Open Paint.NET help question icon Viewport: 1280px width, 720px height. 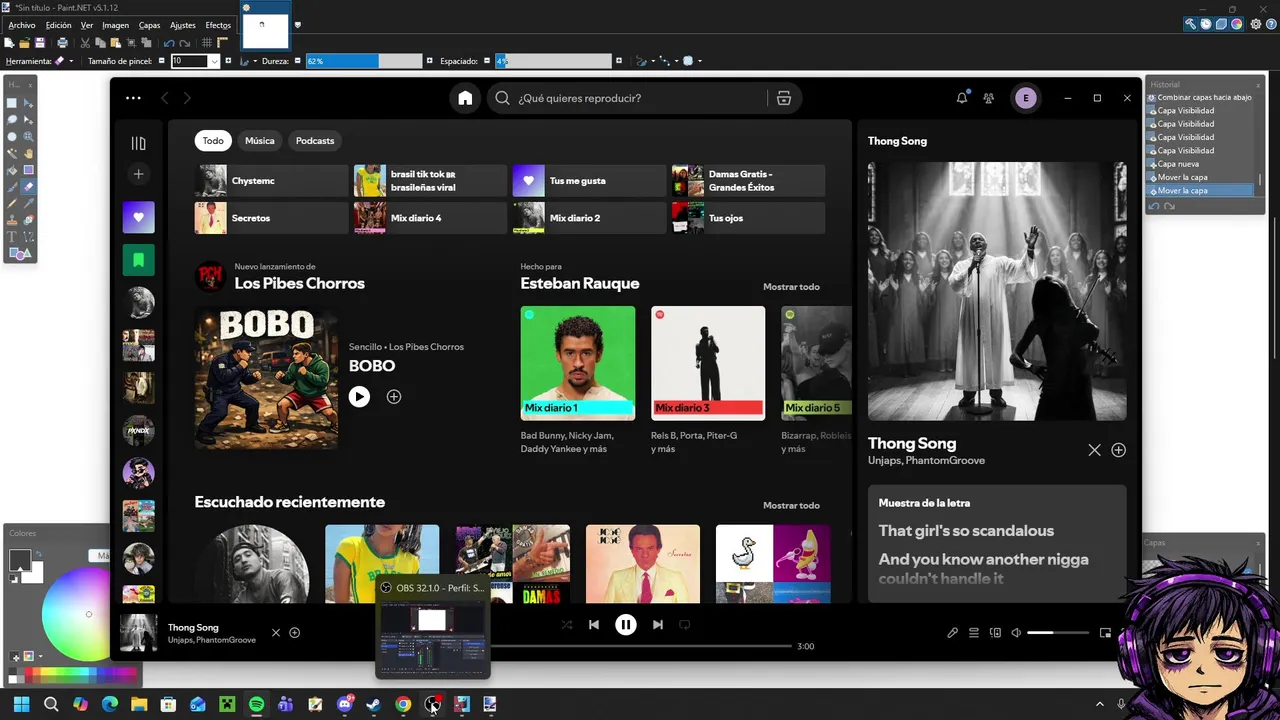[x=1271, y=24]
